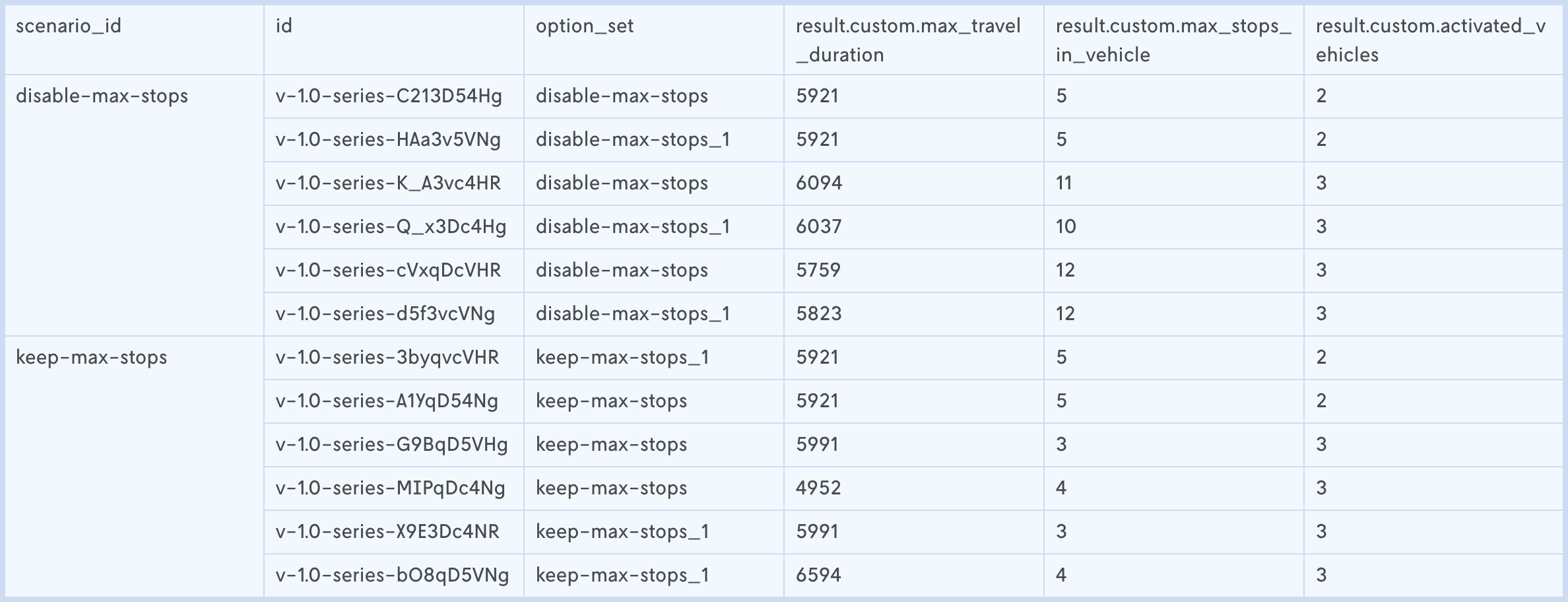The image size is (1568, 602).
Task: Click option_set in the C213D54Hg row
Action: click(622, 96)
